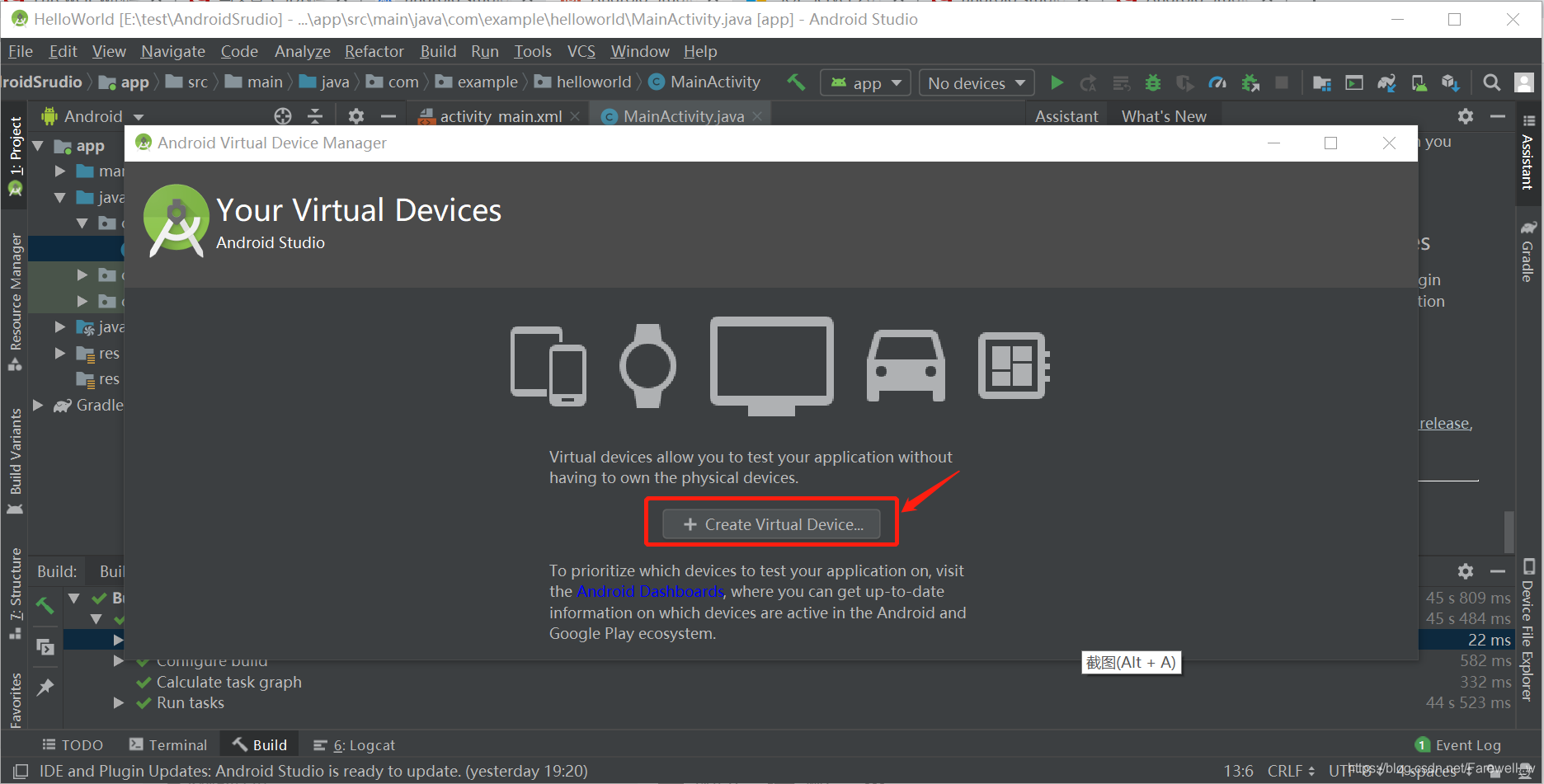Hide the Project panel with minus icon
The width and height of the screenshot is (1544, 784).
coord(388,116)
